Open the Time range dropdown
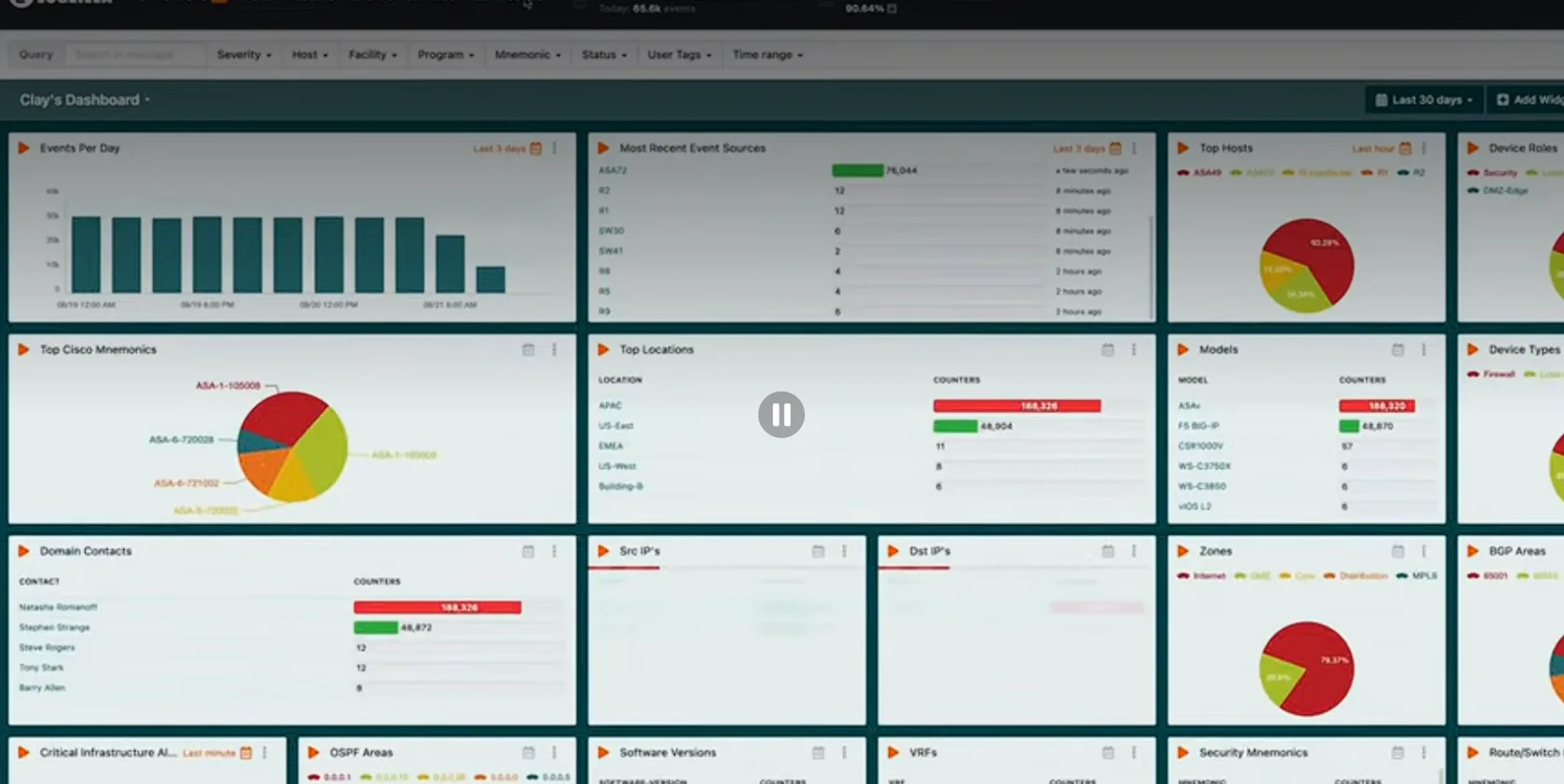 (x=768, y=55)
